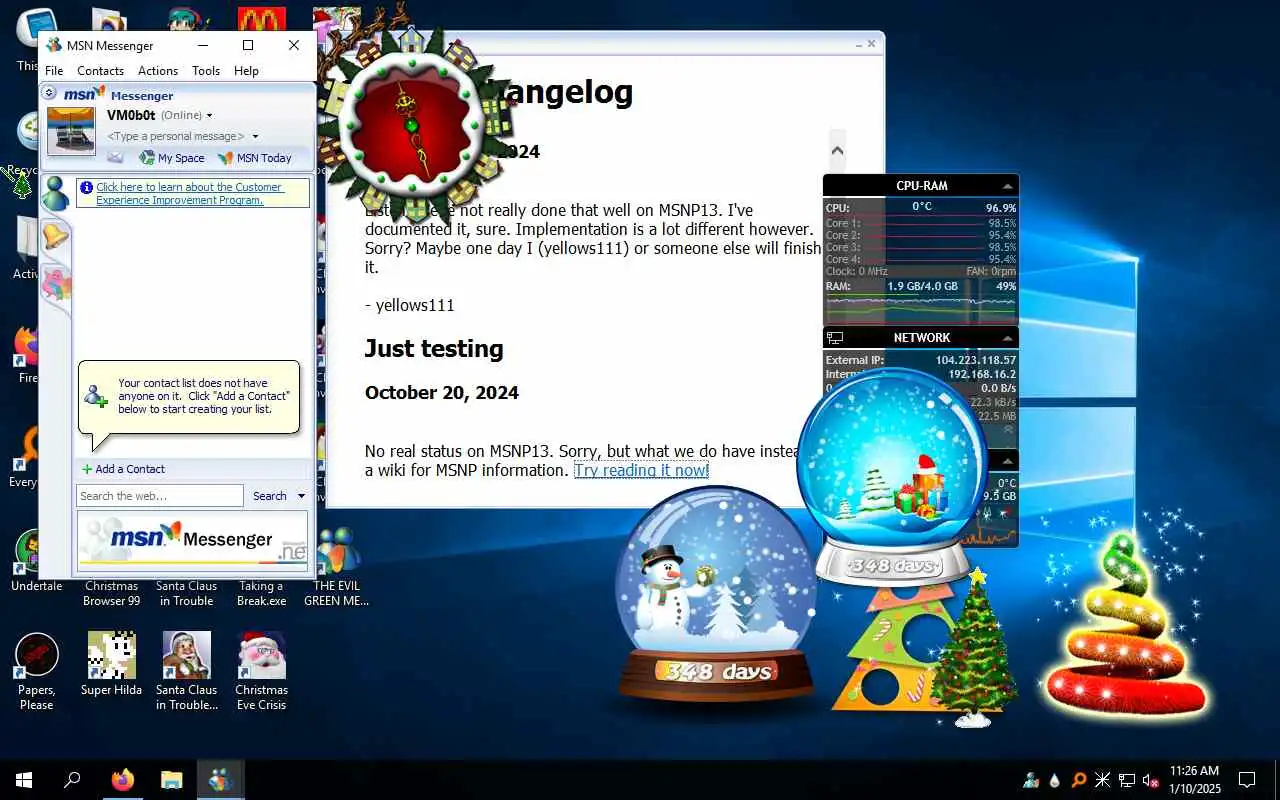Collapse the CPU-RAM gadget section
The image size is (1280, 800).
pyautogui.click(x=1008, y=186)
